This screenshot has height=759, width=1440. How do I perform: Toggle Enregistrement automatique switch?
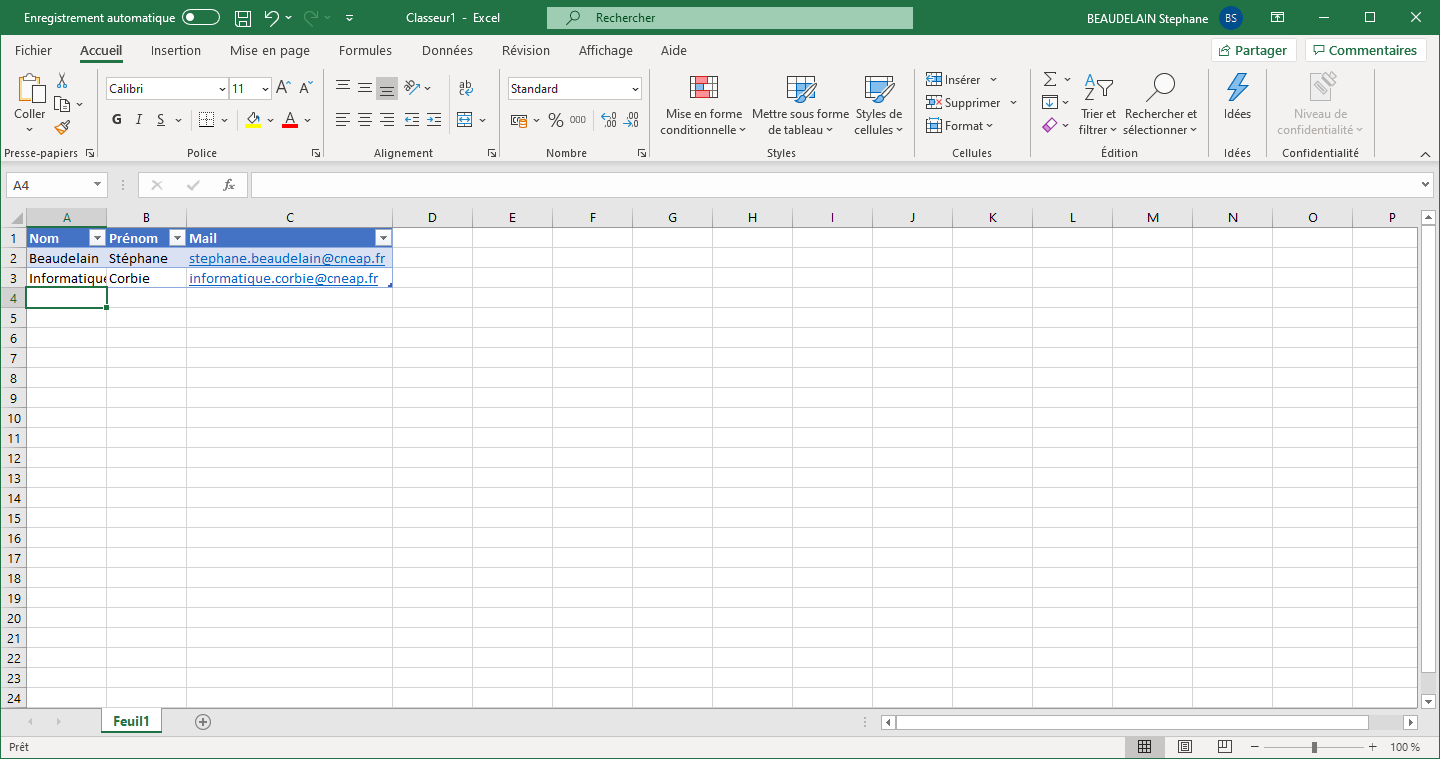[x=201, y=18]
